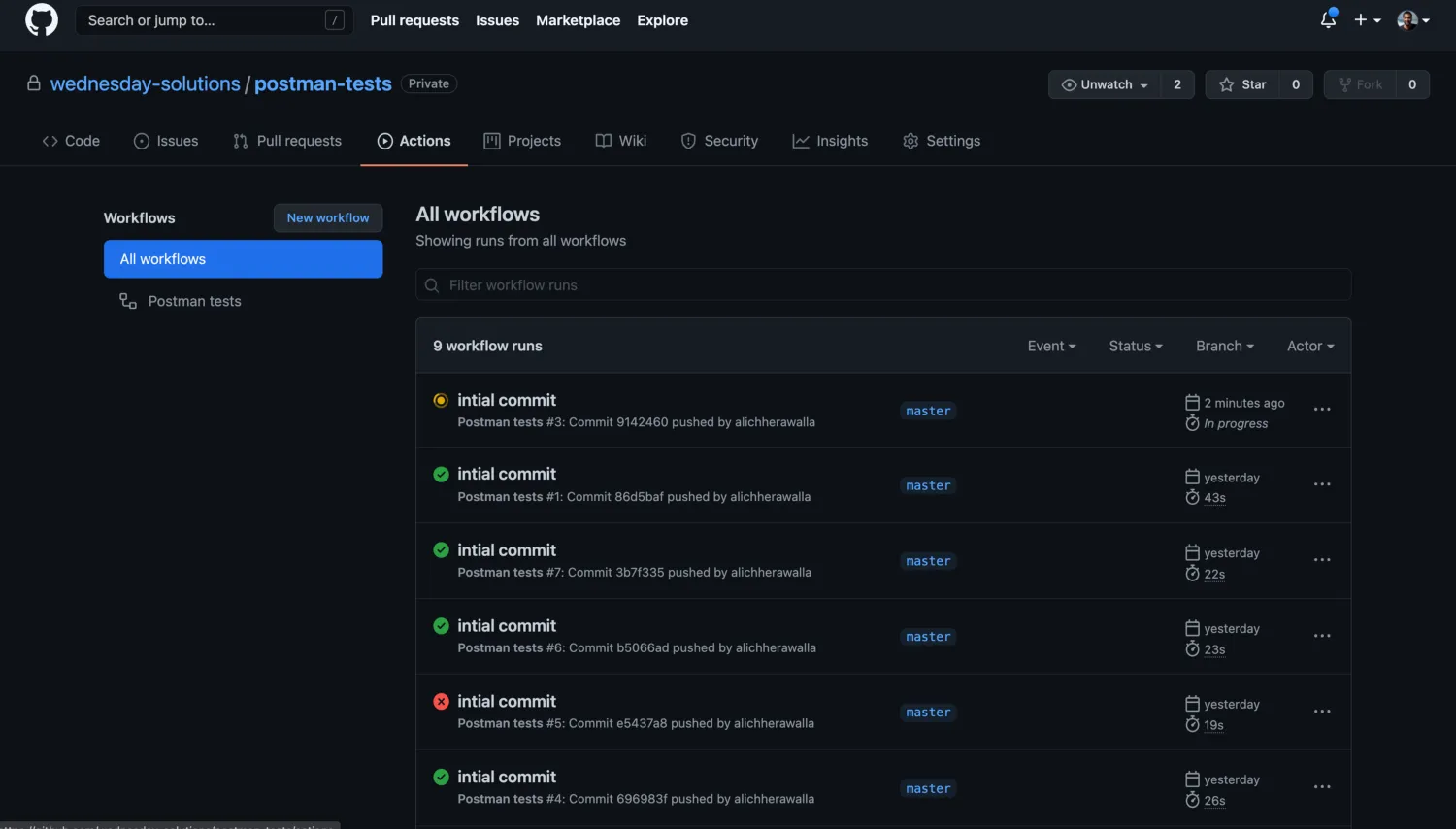Viewport: 1456px width, 829px height.
Task: Open the Wiki tab
Action: click(x=621, y=141)
